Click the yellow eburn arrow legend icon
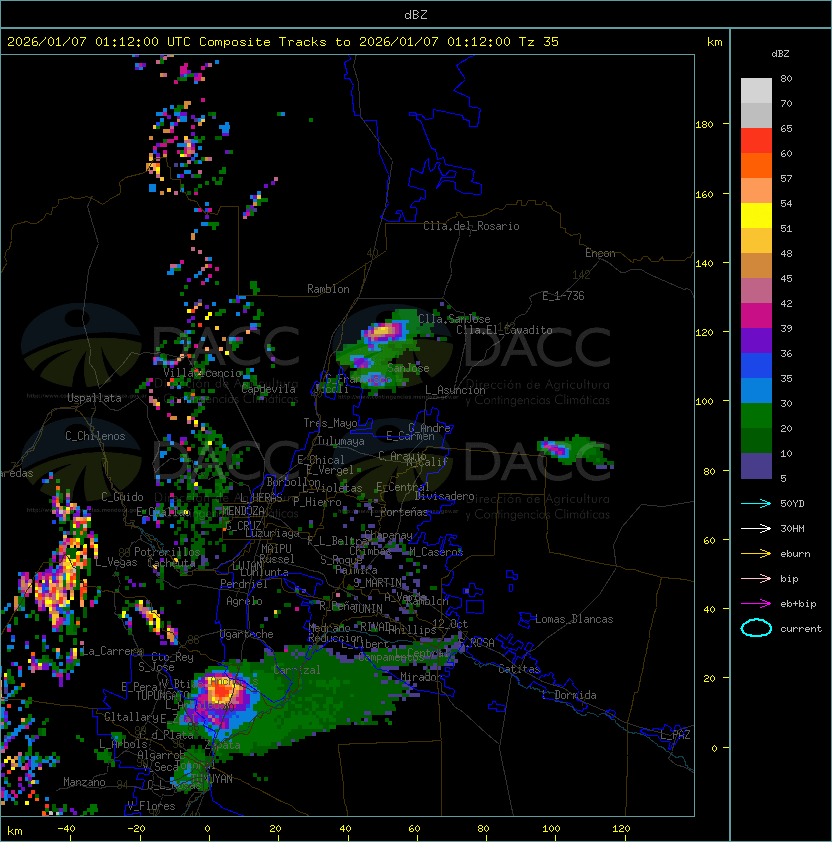832x842 pixels. pyautogui.click(x=756, y=554)
